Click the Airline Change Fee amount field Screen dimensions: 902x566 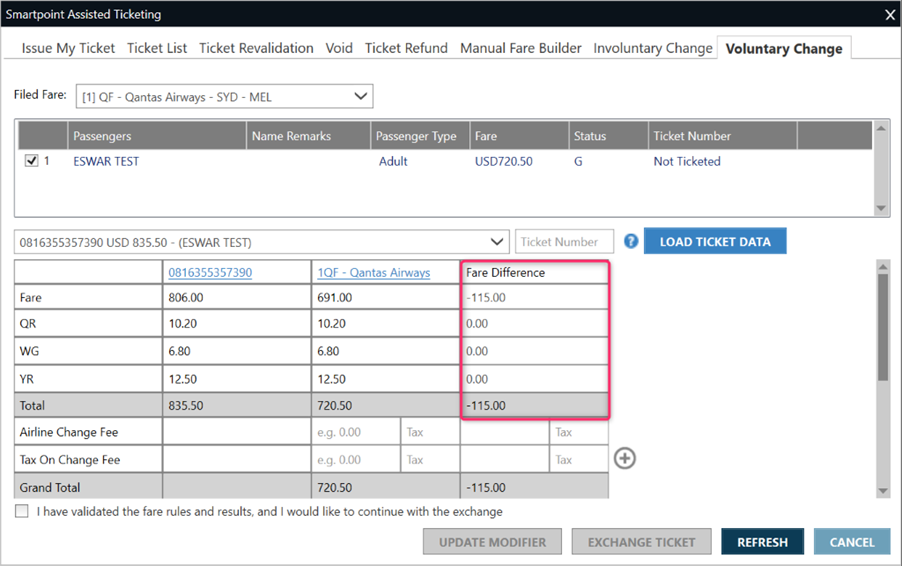[x=356, y=433]
